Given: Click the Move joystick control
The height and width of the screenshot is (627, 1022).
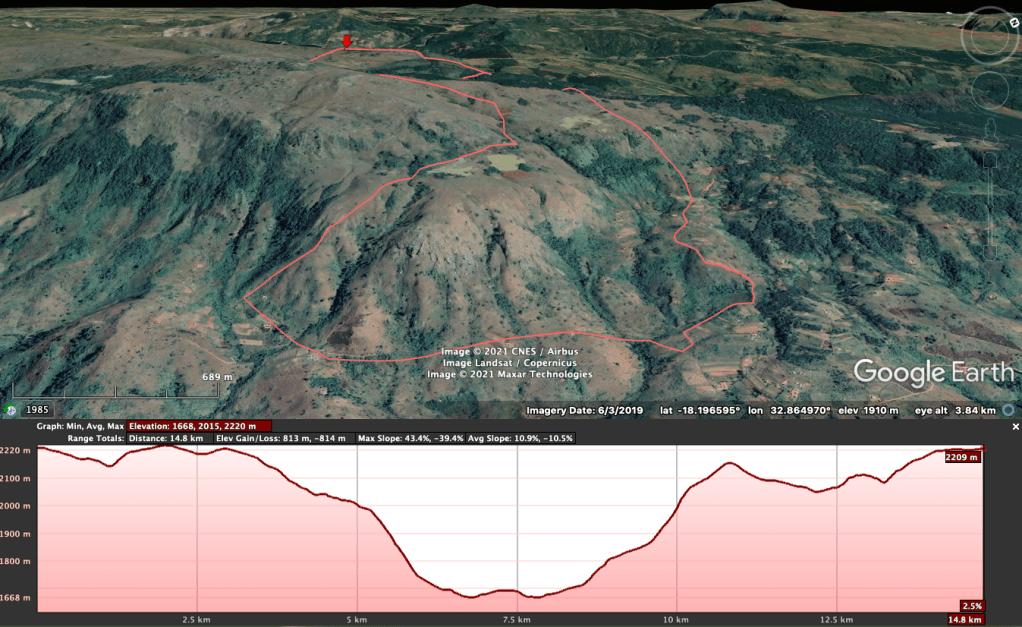Looking at the screenshot, I should coord(989,92).
